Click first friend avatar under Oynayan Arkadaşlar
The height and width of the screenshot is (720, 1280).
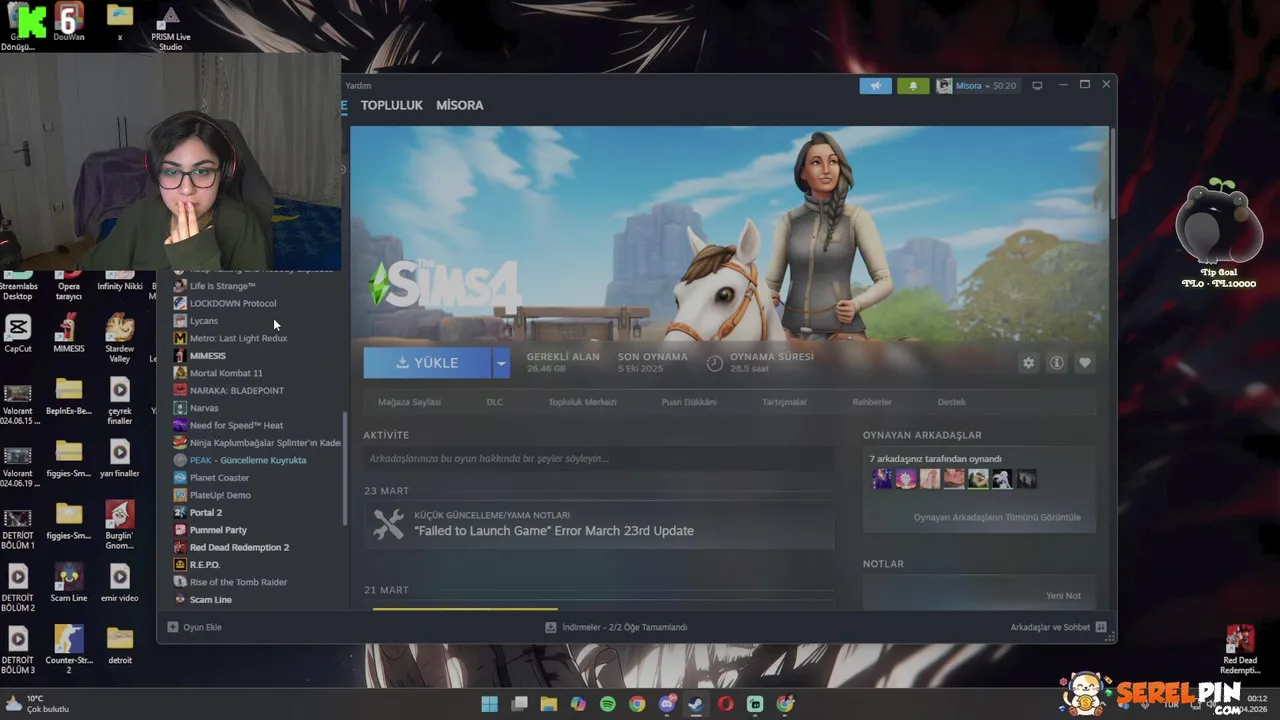pyautogui.click(x=882, y=479)
